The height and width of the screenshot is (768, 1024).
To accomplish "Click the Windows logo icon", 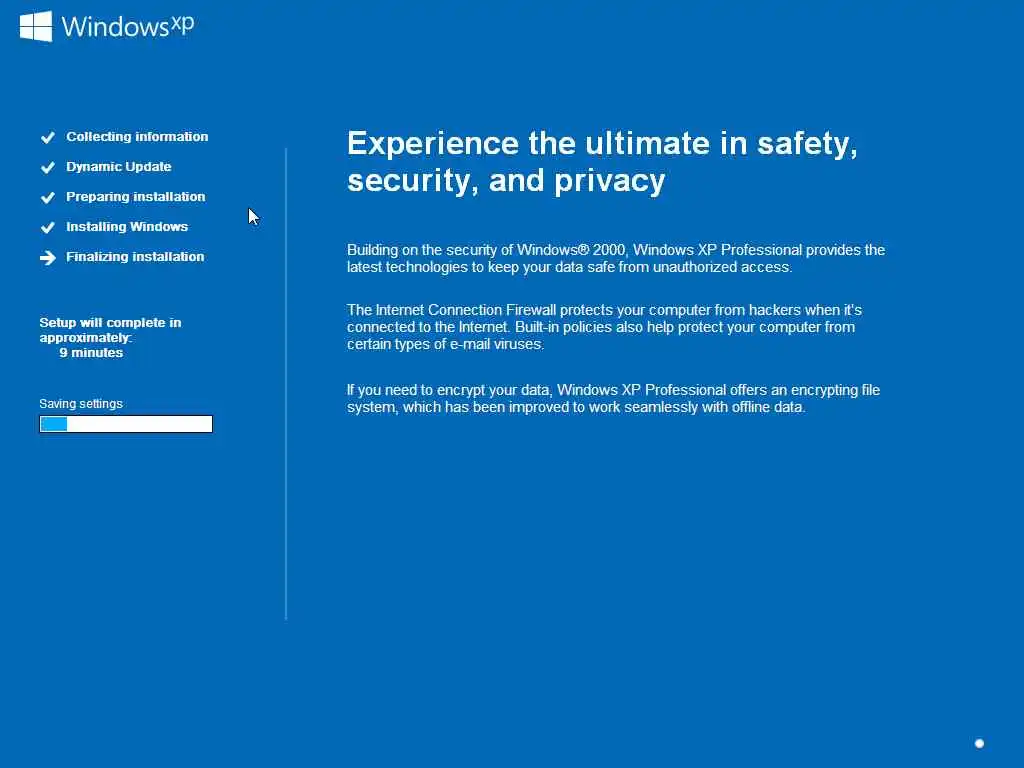I will [x=36, y=26].
